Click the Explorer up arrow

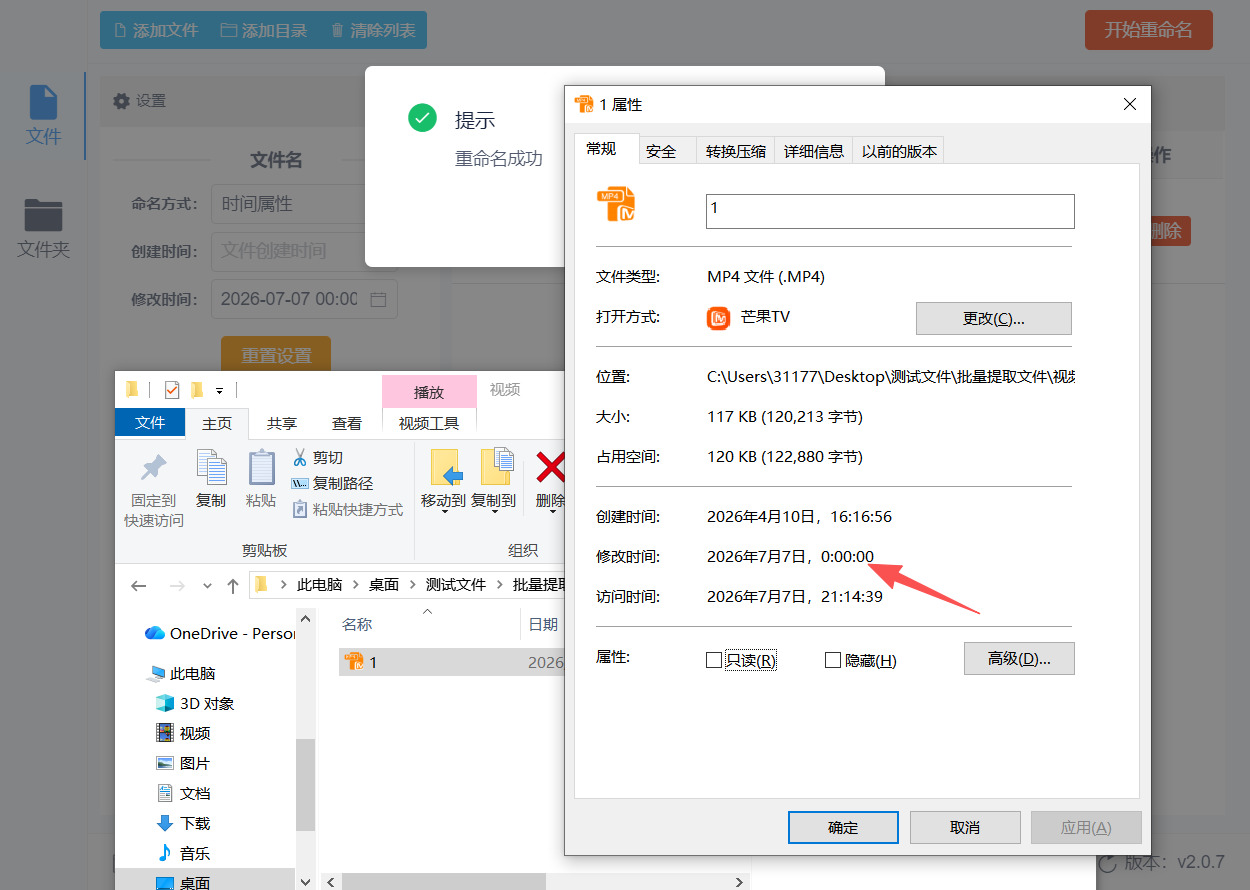(x=233, y=585)
